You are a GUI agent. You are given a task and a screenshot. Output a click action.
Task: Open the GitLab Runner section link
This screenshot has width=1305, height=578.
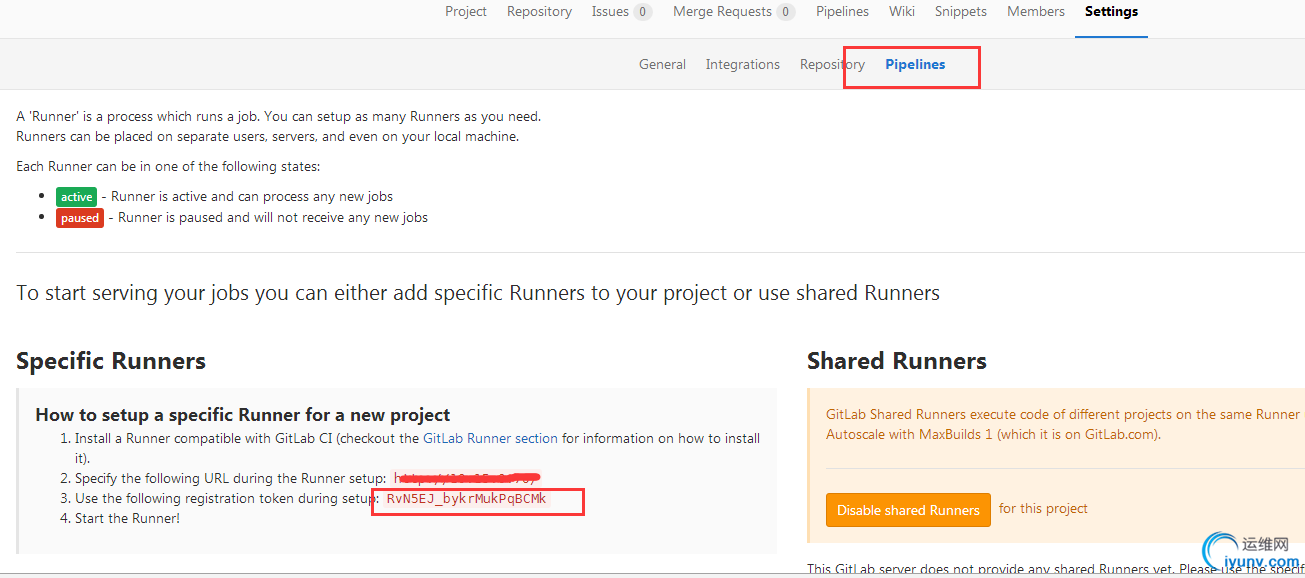pos(490,438)
